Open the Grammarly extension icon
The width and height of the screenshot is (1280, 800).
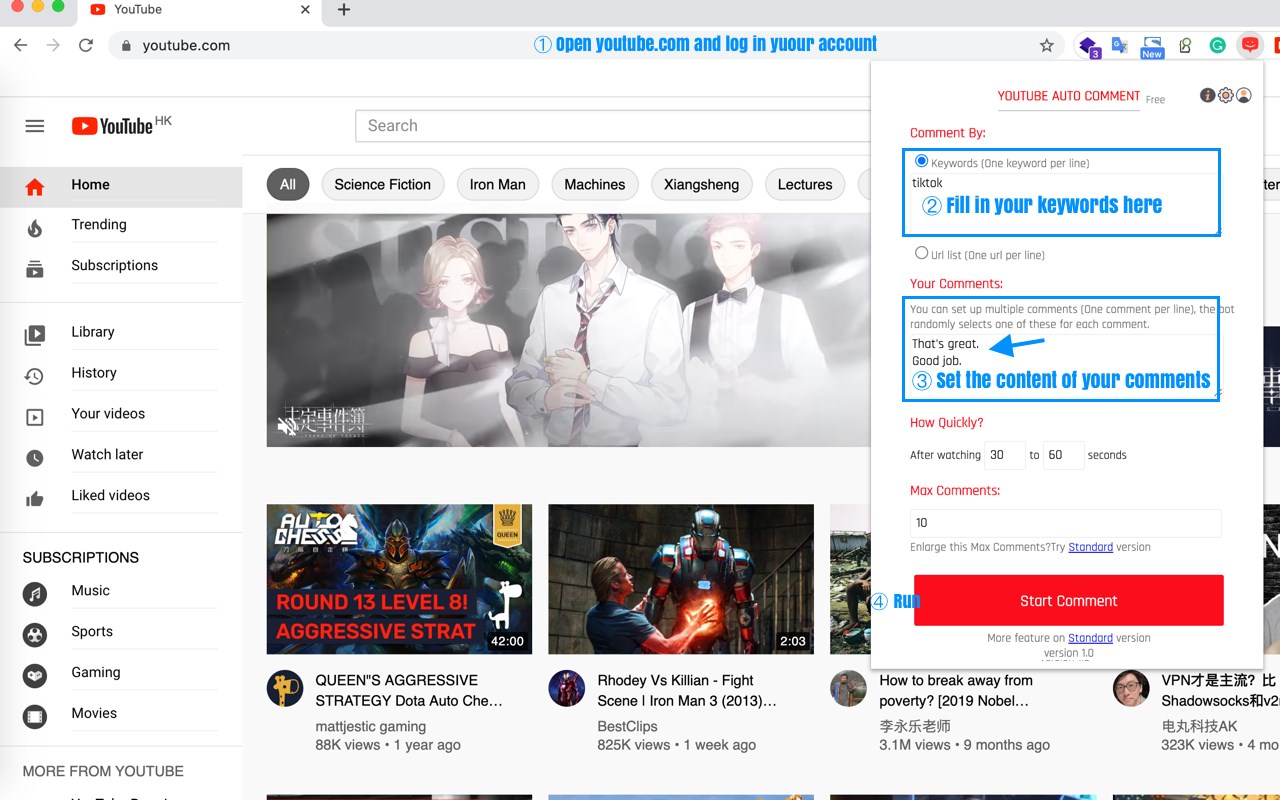1217,45
